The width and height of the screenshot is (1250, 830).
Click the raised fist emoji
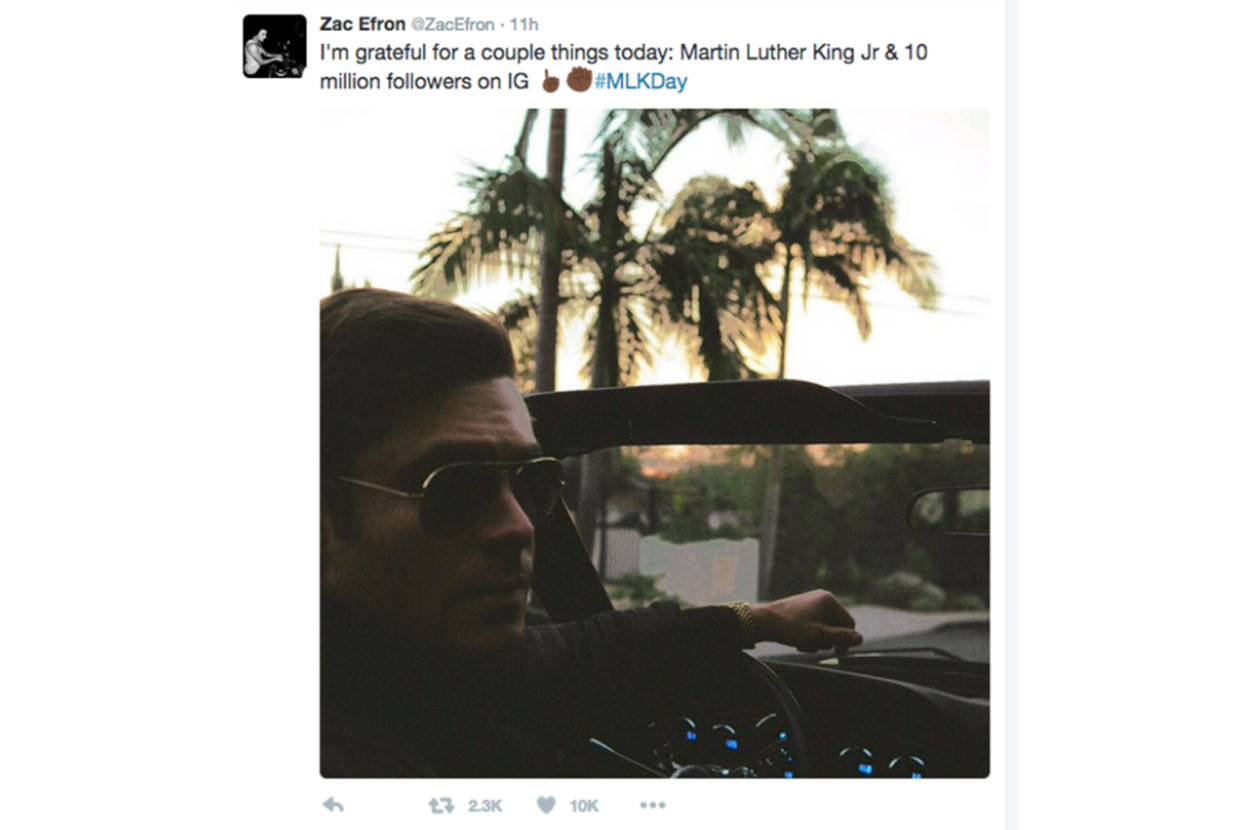tap(579, 79)
